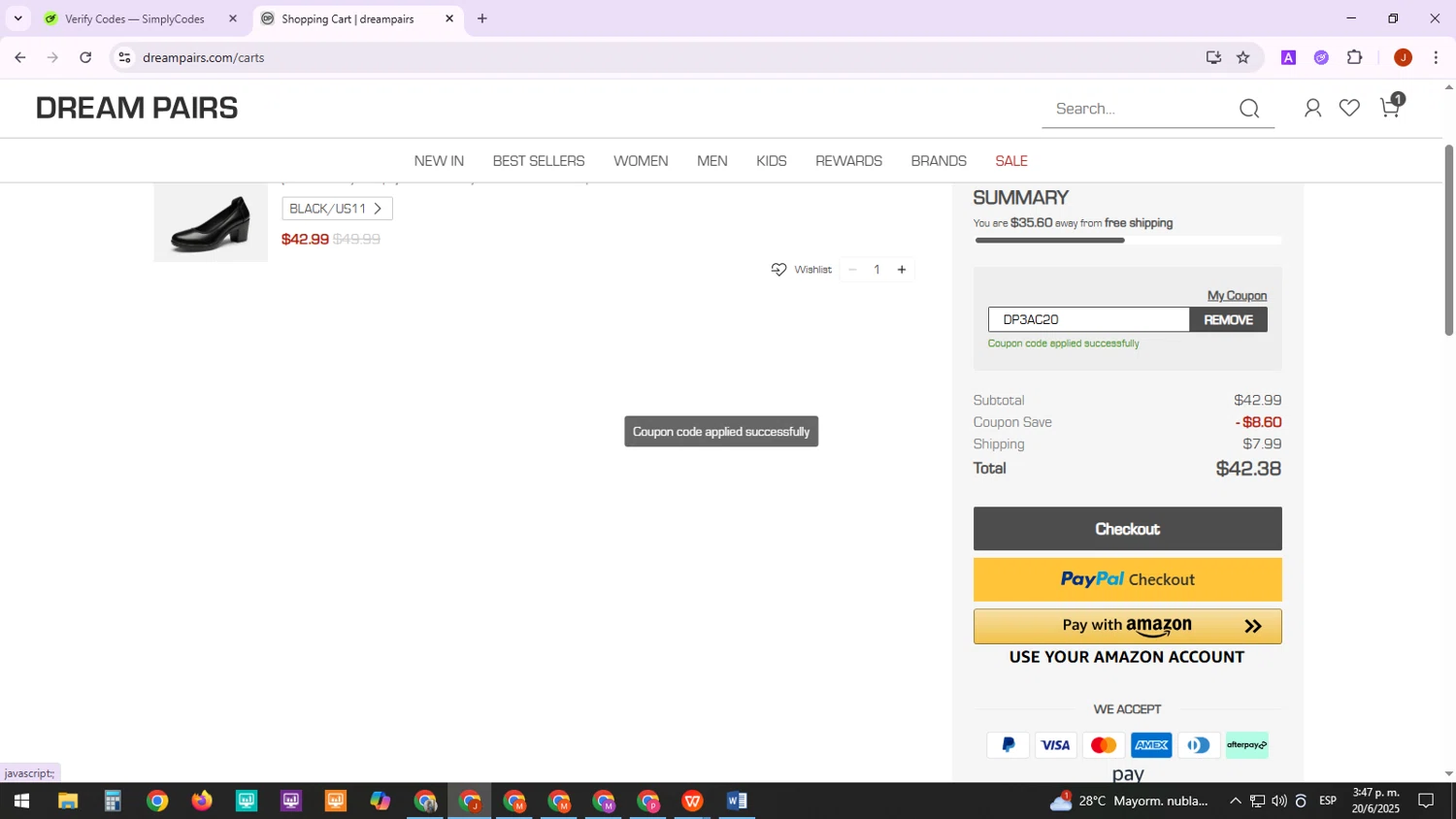The height and width of the screenshot is (819, 1456).
Task: Click the free shipping progress bar
Action: [x=1127, y=240]
